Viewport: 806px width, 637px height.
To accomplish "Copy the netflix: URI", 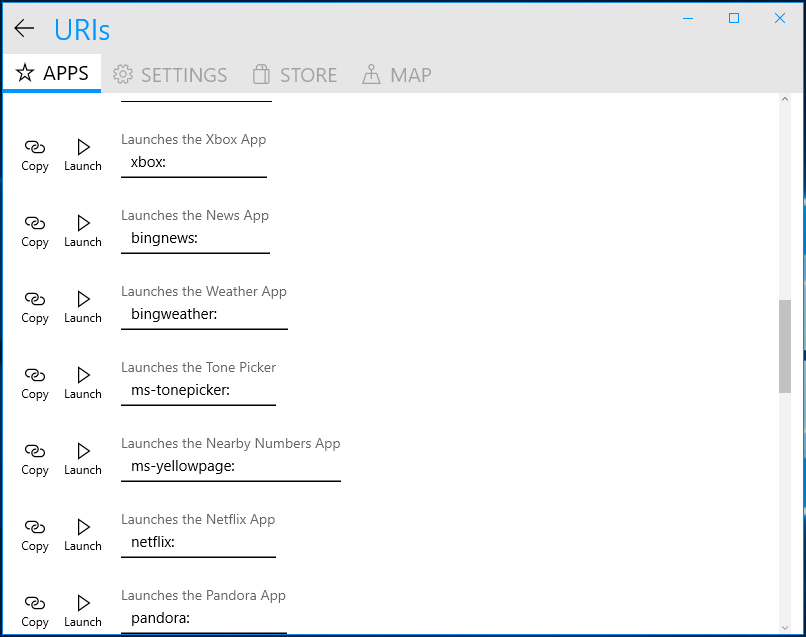I will point(35,536).
